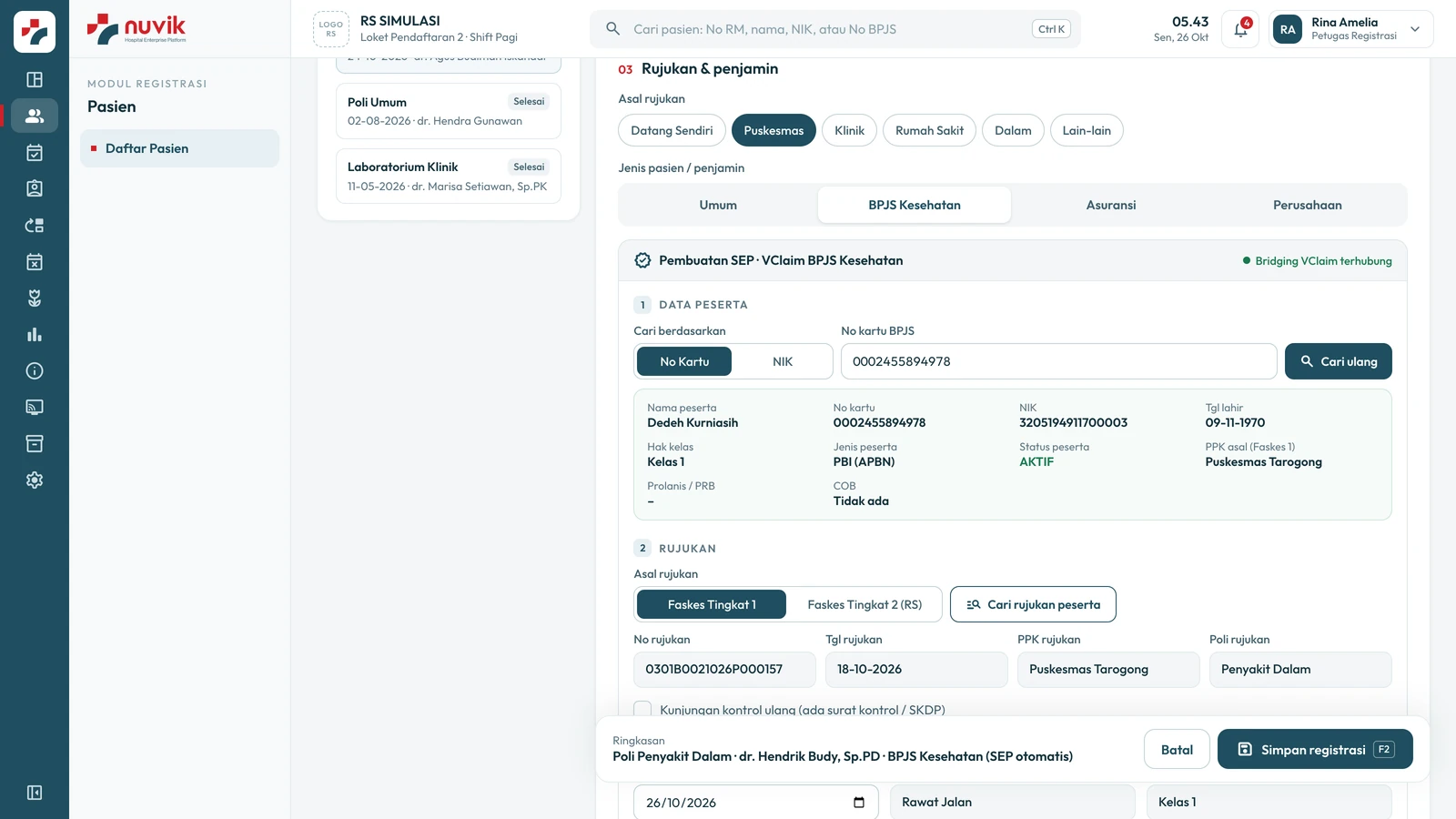Focus the patient search bar
1456x819 pixels.
coord(834,29)
